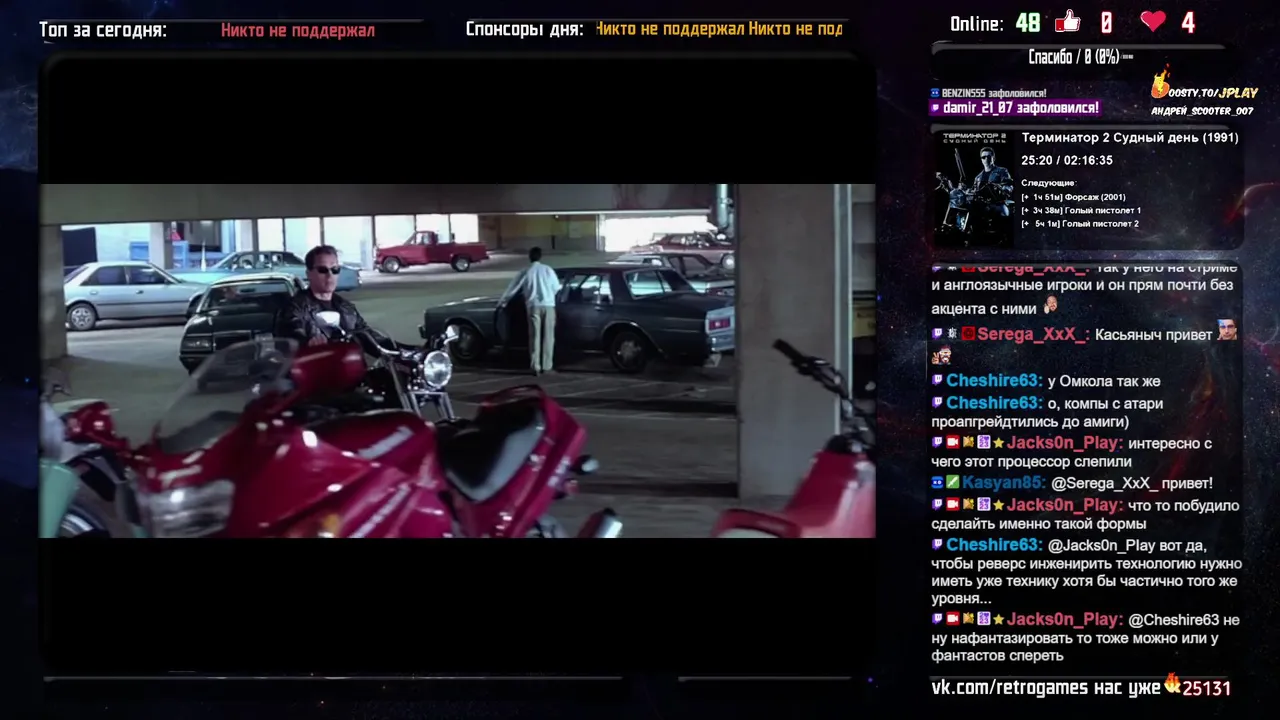Click message text 'сделайть именно такой формы'
Screen dimensions: 1280x720
[1038, 524]
